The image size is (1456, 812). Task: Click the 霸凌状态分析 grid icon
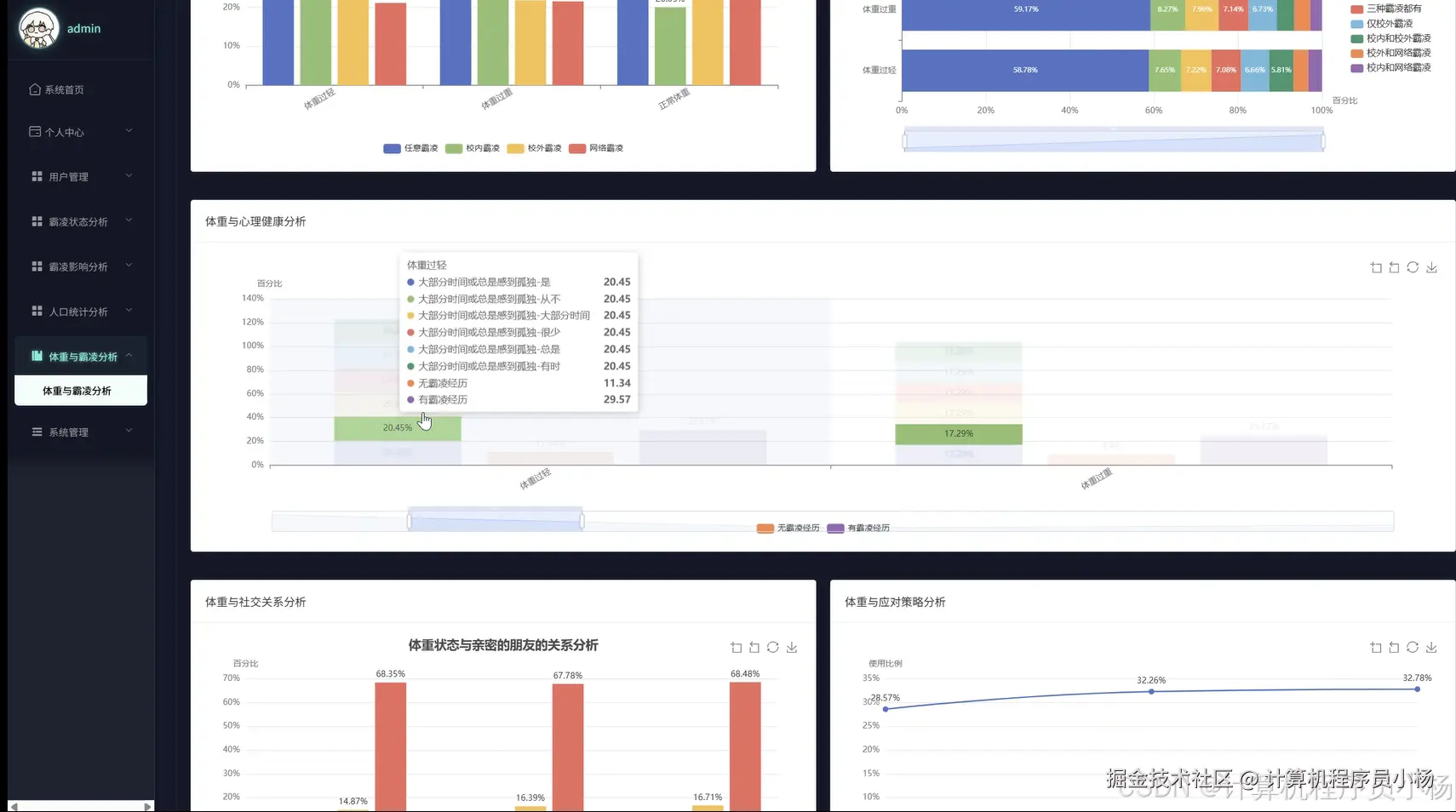(x=37, y=221)
